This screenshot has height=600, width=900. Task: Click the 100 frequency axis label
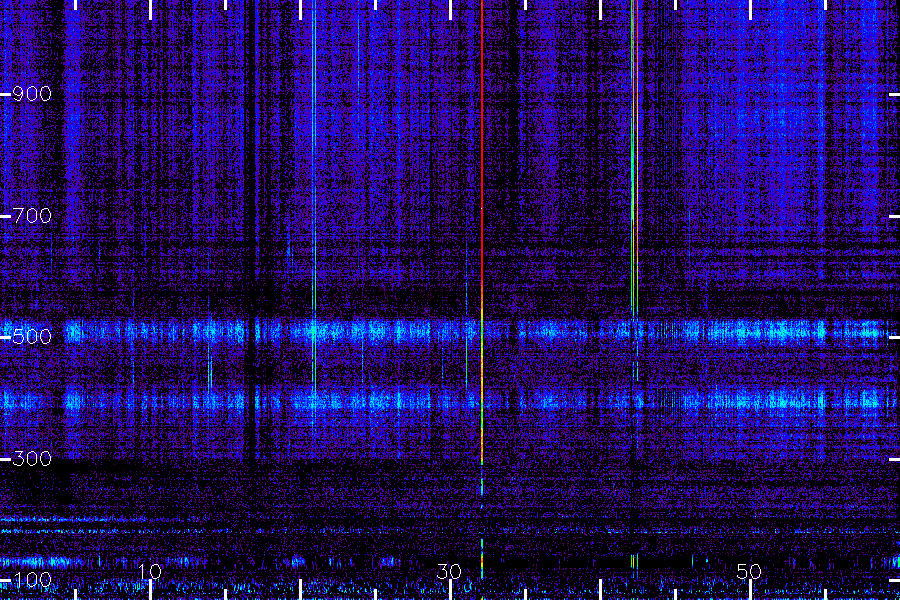(32, 580)
